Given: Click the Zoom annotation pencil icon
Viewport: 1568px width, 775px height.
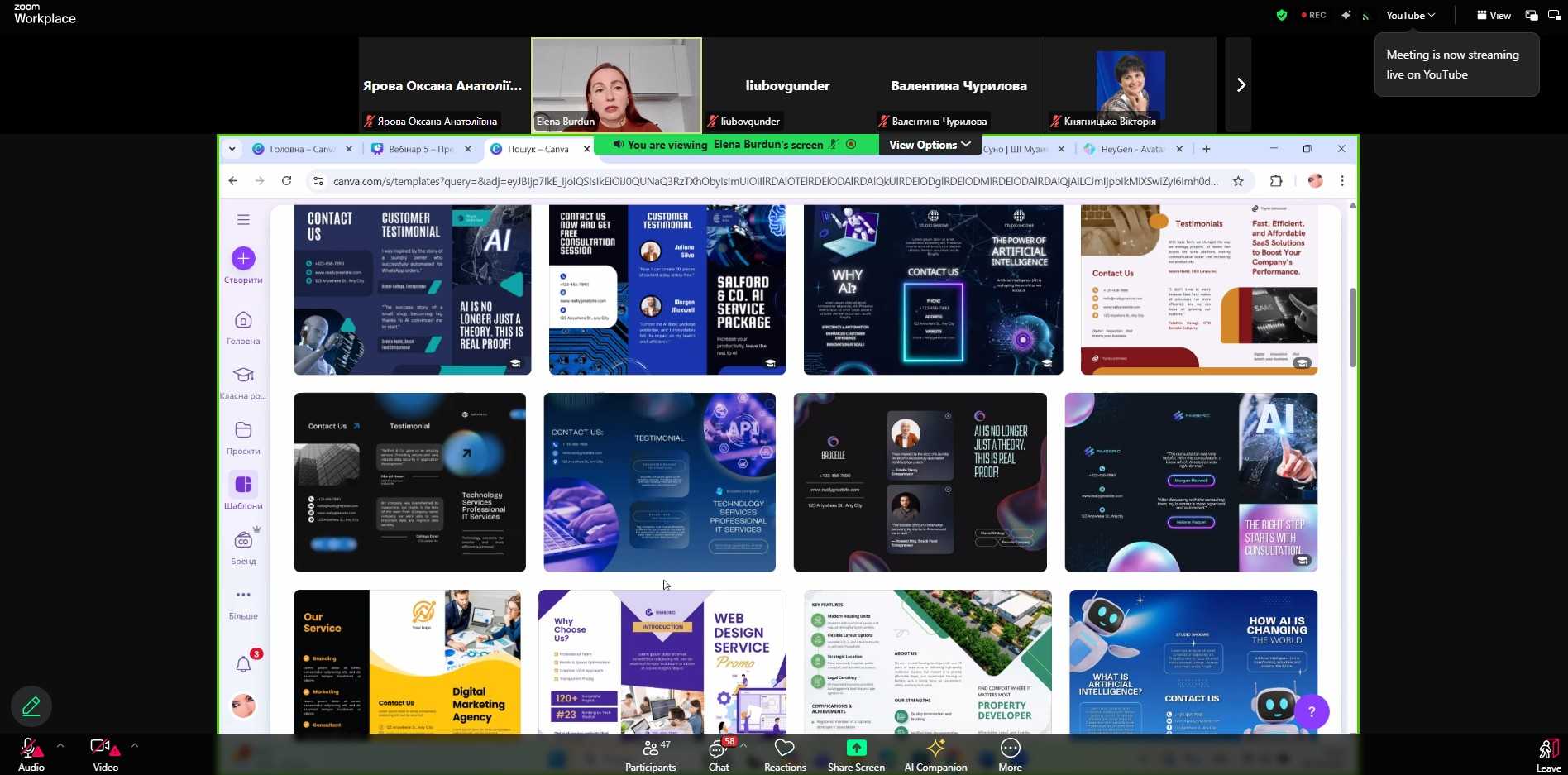Looking at the screenshot, I should [x=31, y=706].
